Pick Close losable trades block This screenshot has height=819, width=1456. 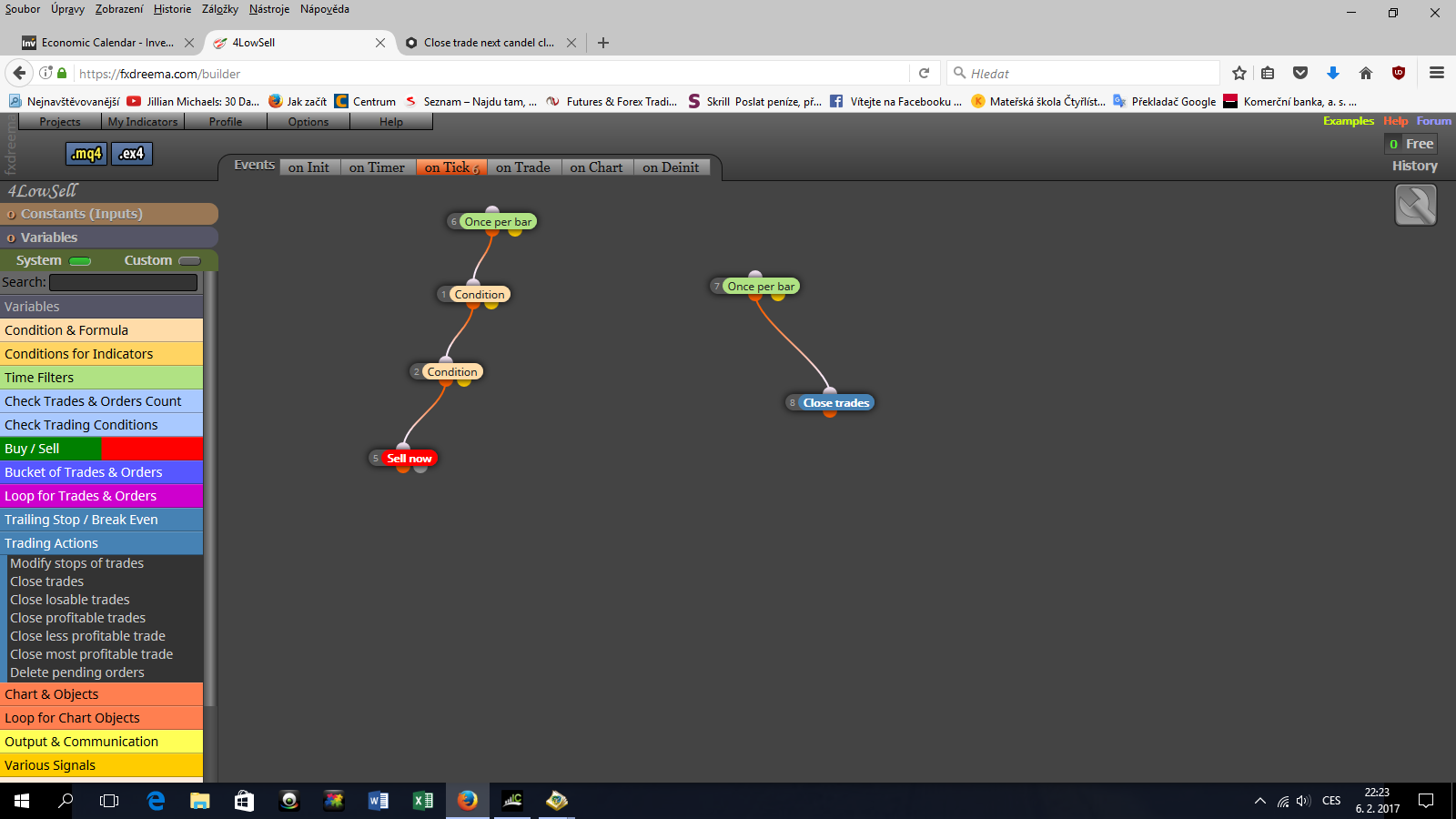70,600
